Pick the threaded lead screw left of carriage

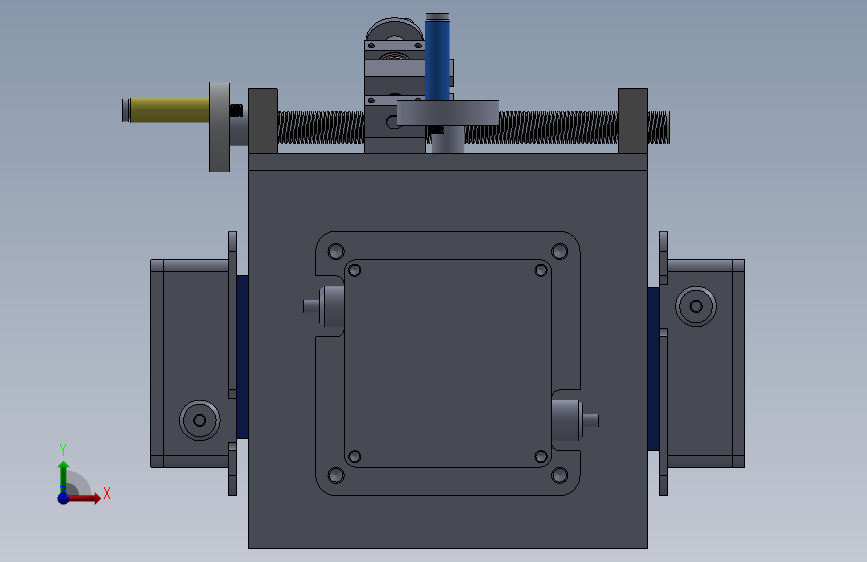point(321,128)
